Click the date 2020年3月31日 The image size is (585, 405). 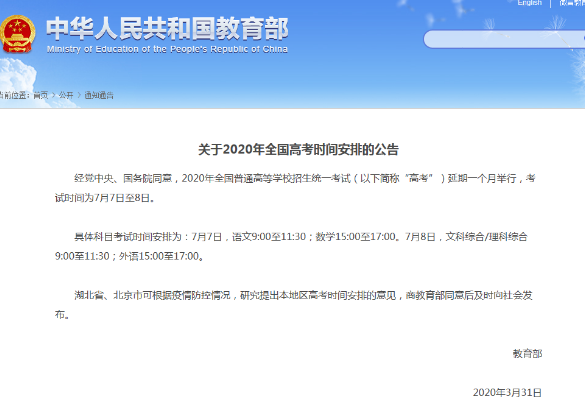click(x=507, y=392)
